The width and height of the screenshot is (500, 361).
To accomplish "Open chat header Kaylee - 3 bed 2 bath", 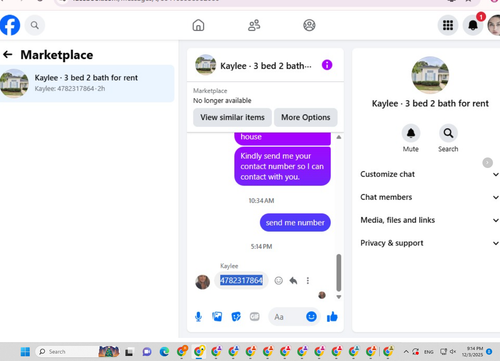I will pyautogui.click(x=266, y=66).
